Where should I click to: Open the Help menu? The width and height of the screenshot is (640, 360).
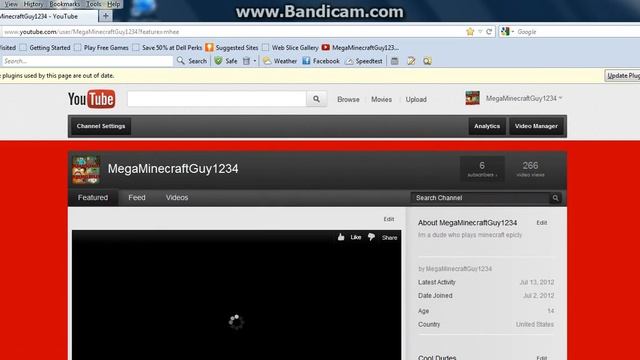pos(113,4)
